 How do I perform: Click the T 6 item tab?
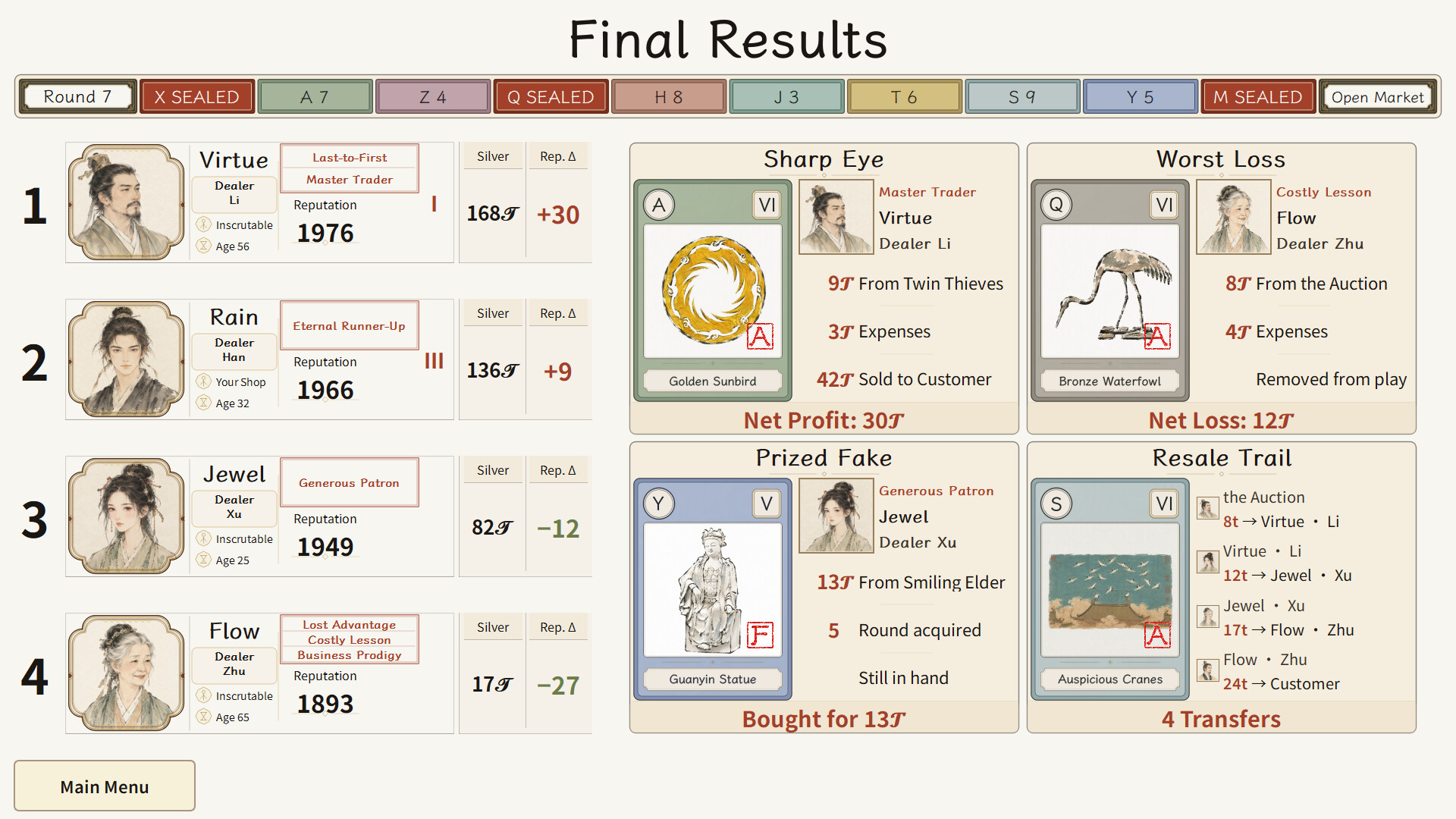904,97
